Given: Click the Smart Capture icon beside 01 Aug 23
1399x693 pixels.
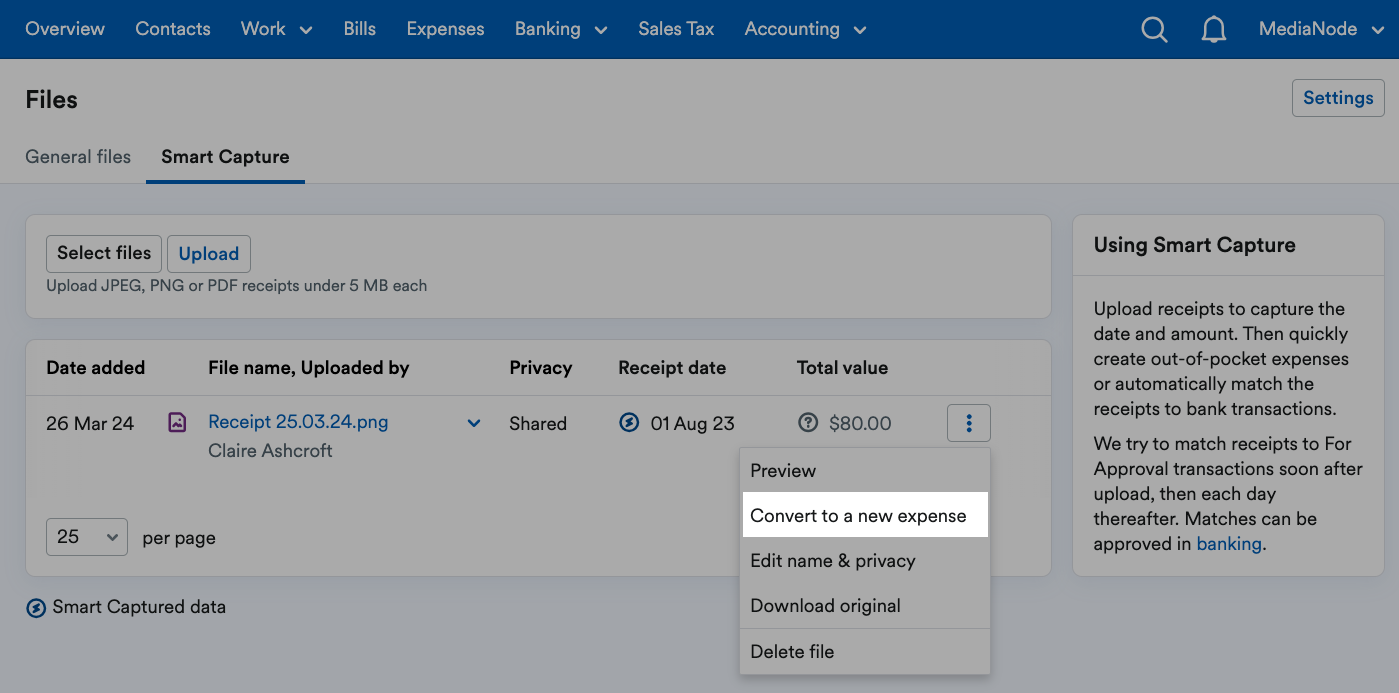Looking at the screenshot, I should click(629, 423).
